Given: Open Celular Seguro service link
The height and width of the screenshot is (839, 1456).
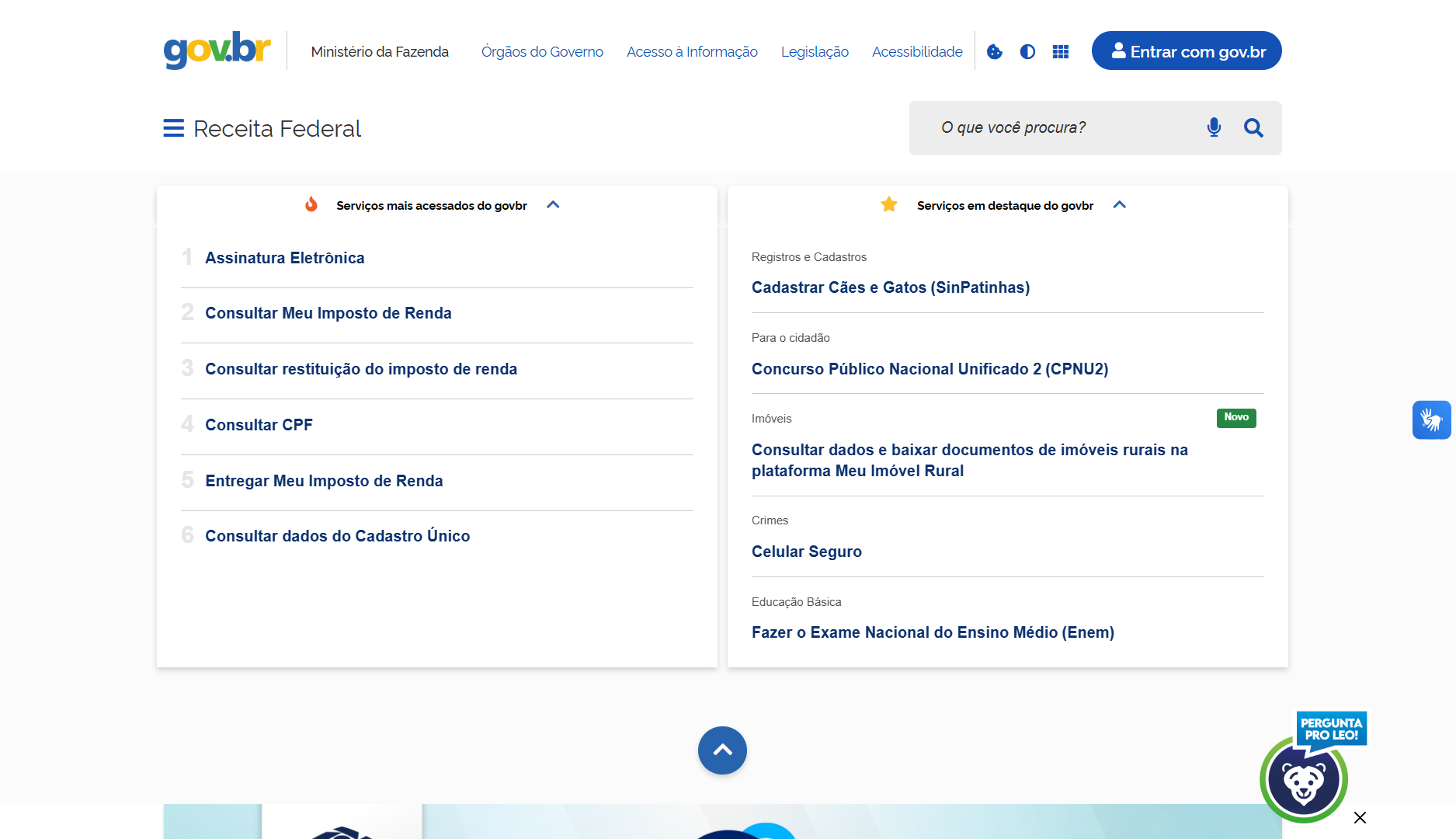Looking at the screenshot, I should pos(806,552).
